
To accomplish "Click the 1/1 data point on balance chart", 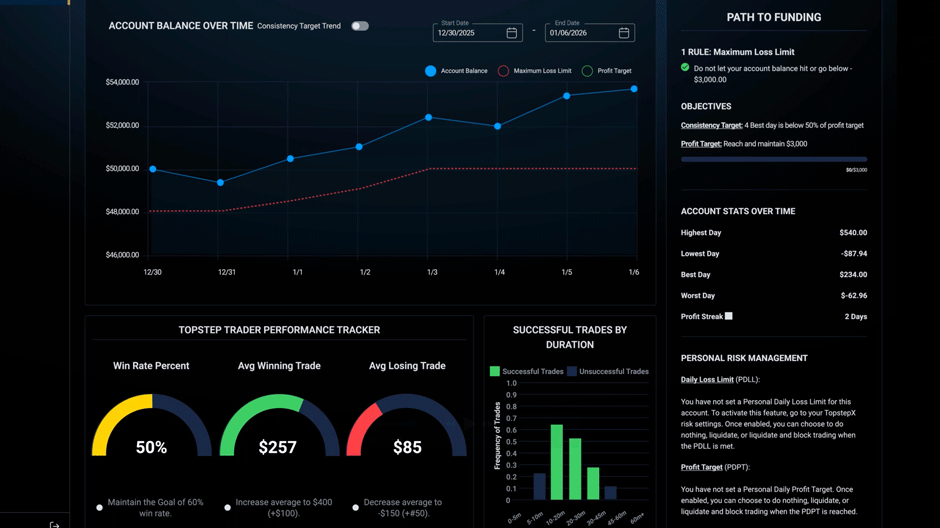I will click(290, 159).
